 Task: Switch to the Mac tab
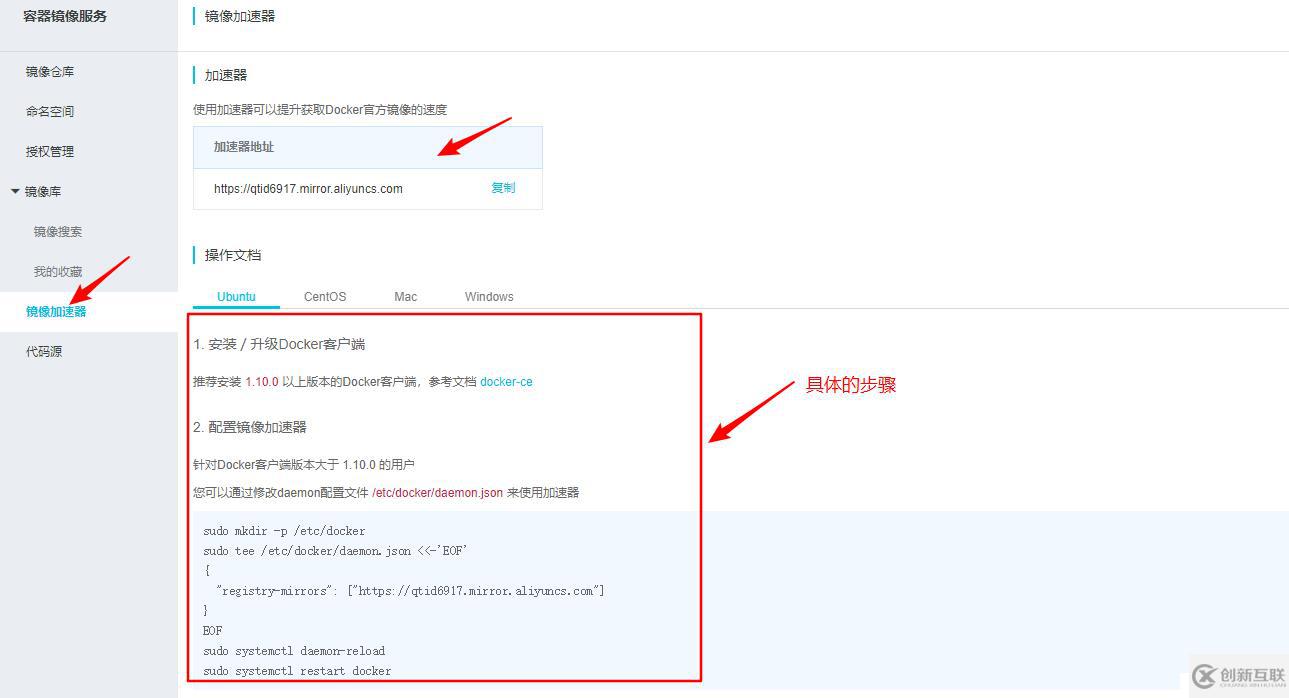405,297
